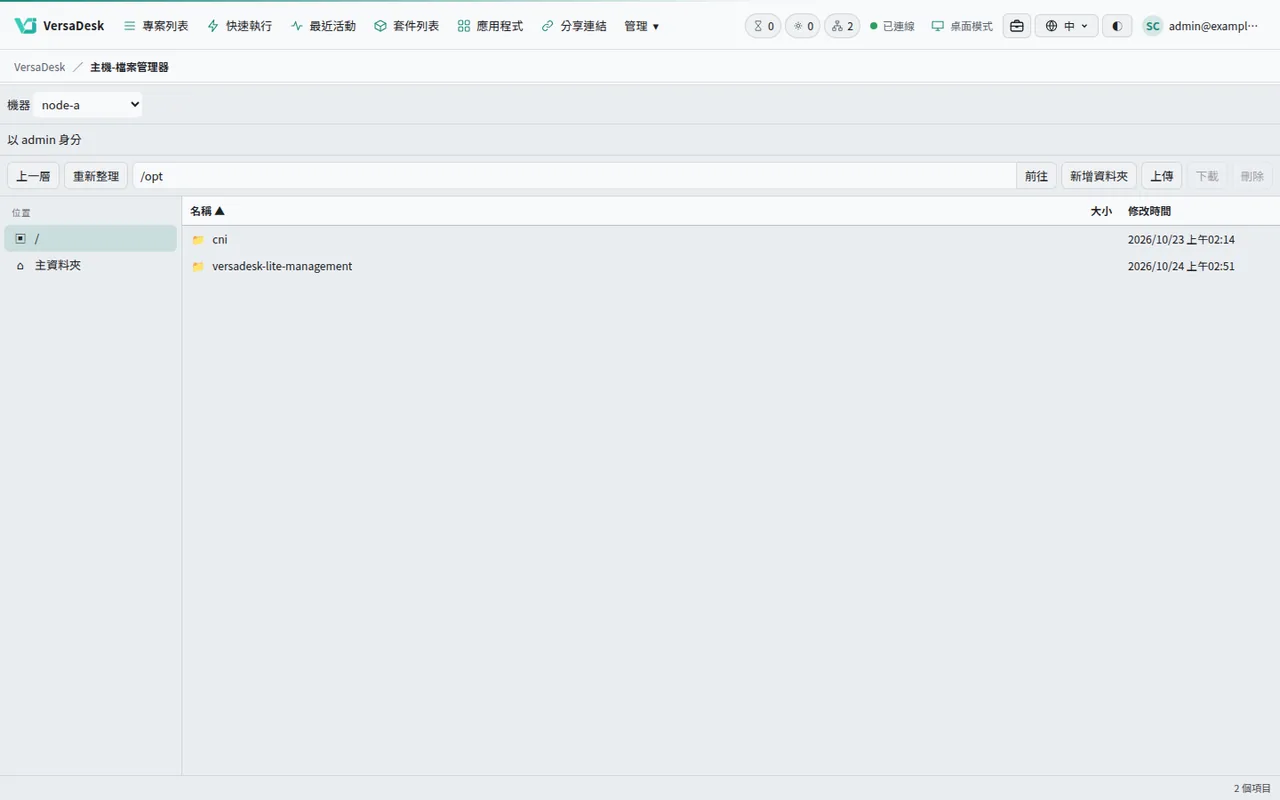This screenshot has height=800, width=1280.
Task: Expand the 管理 menu
Action: pyautogui.click(x=641, y=26)
